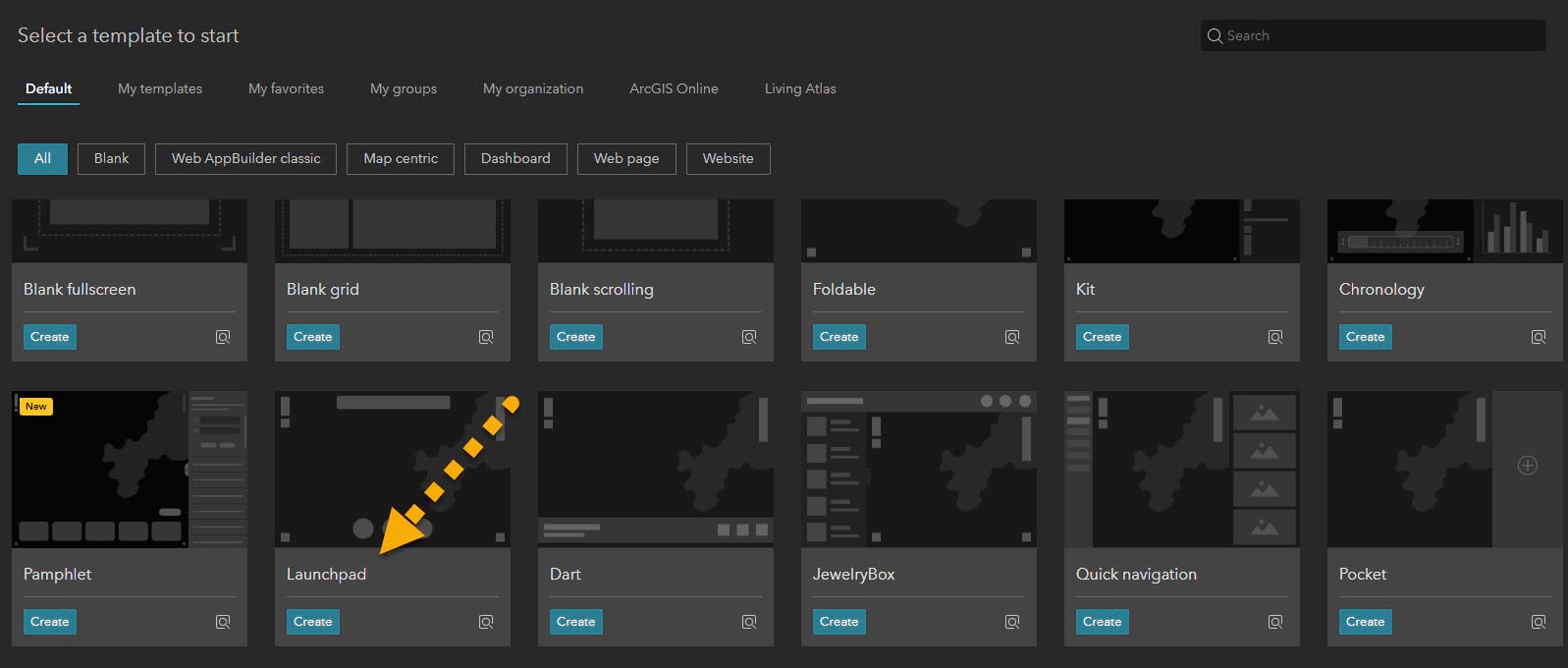Preview the Blank scrolling template
The image size is (1568, 668).
749,337
